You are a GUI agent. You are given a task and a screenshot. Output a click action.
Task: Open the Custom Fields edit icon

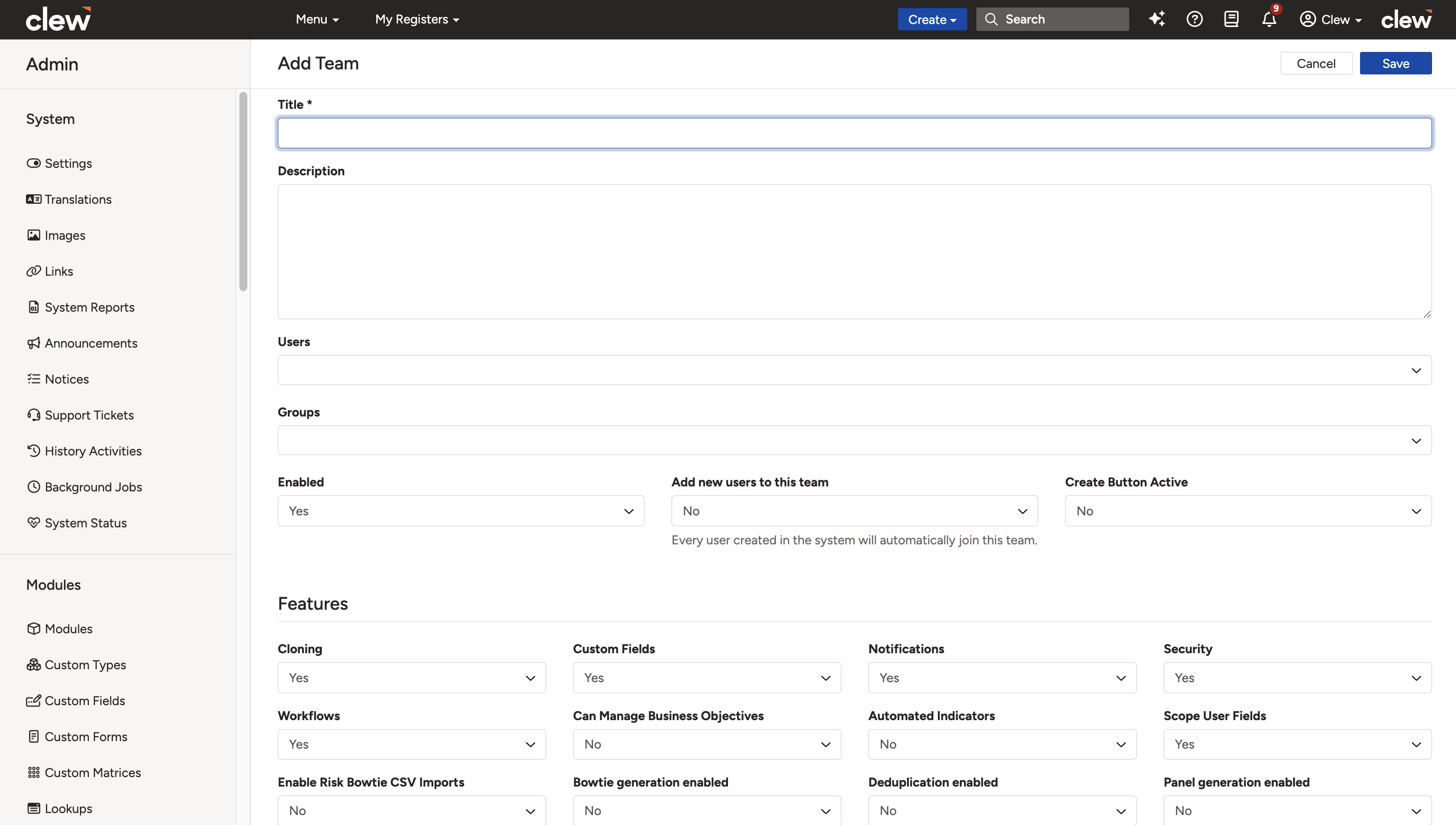click(33, 700)
